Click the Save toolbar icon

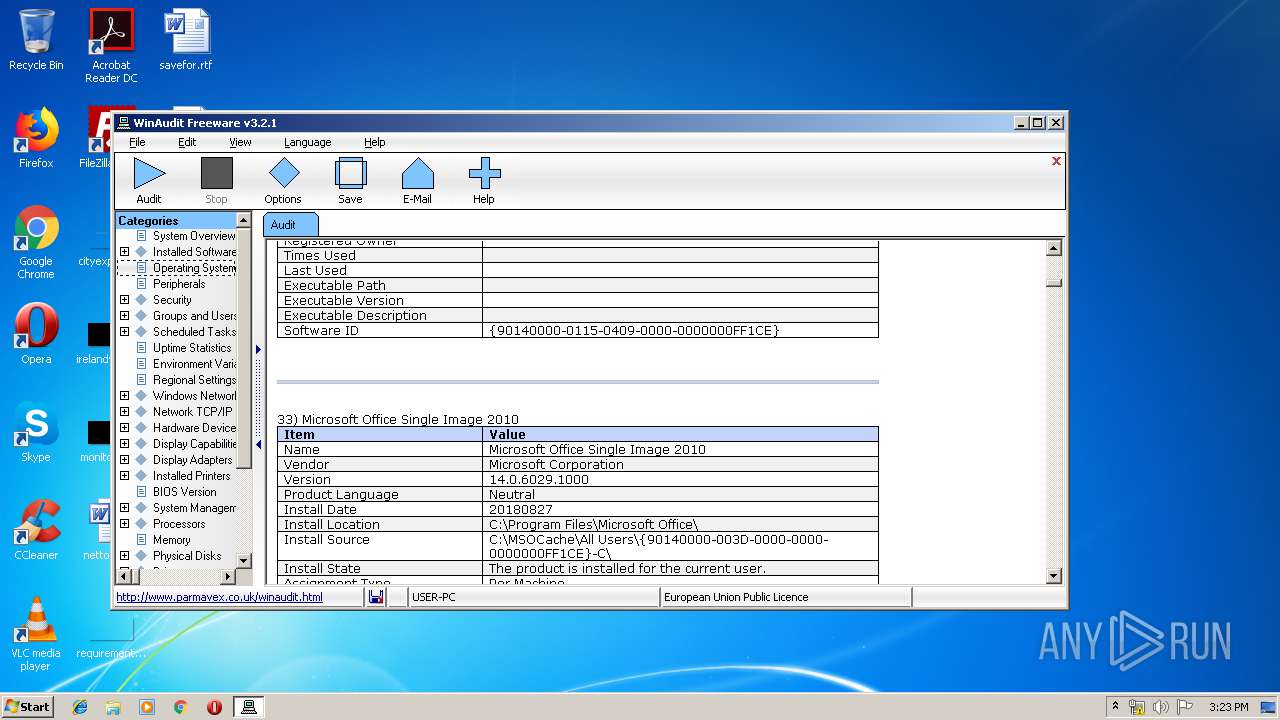pyautogui.click(x=350, y=181)
